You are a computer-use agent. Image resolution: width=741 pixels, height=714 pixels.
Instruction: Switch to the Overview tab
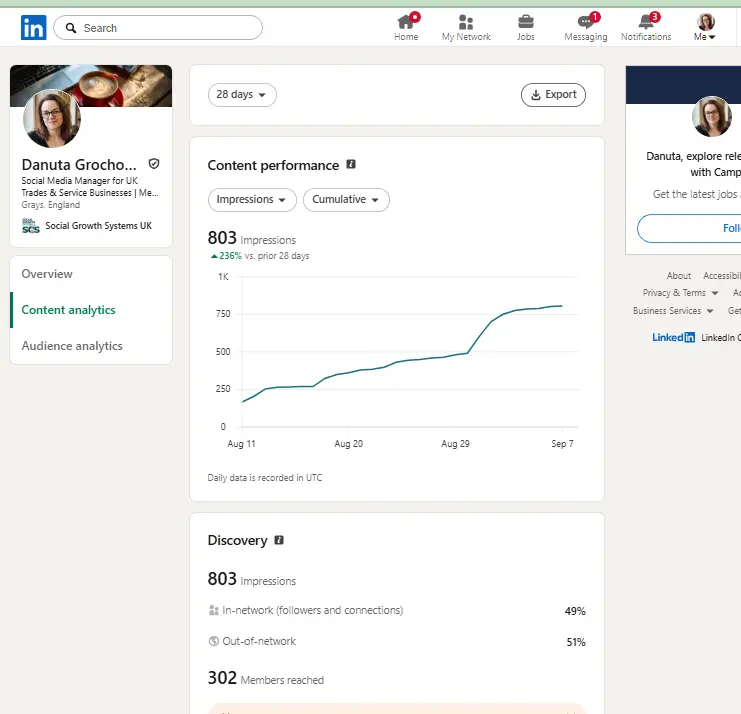(47, 274)
